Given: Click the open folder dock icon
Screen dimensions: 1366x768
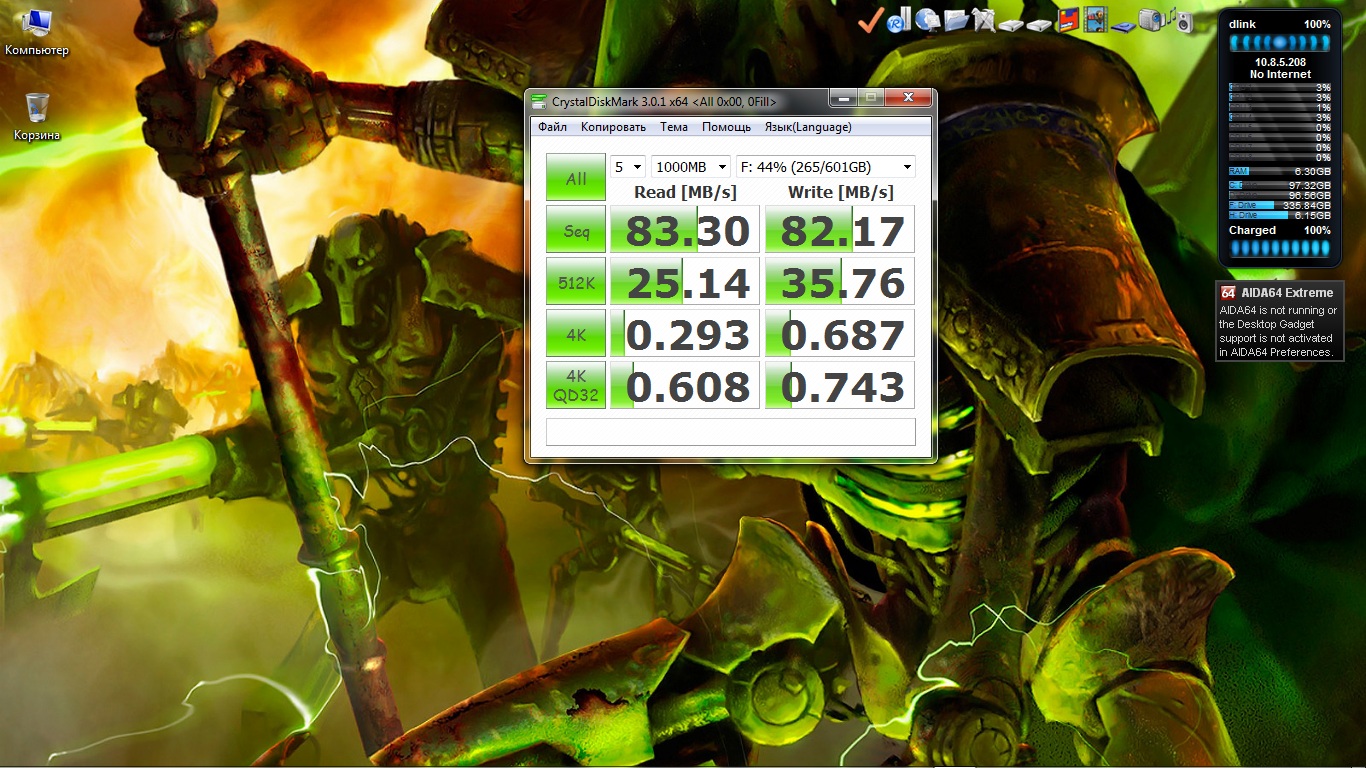Looking at the screenshot, I should pyautogui.click(x=957, y=20).
